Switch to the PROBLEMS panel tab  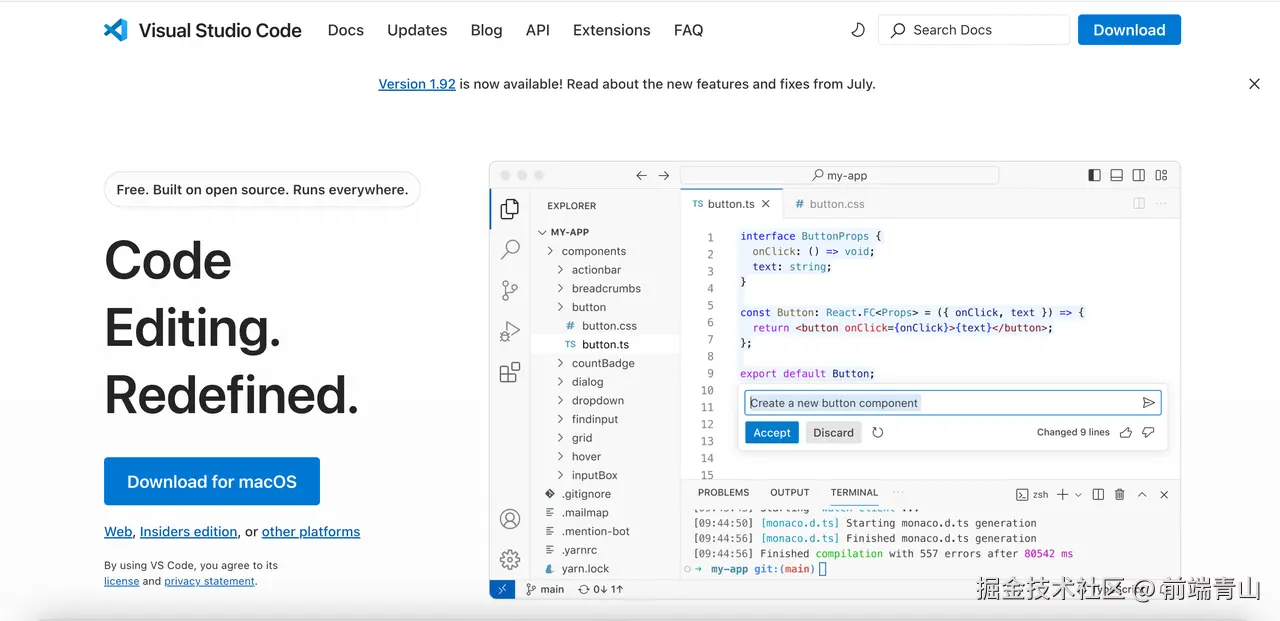pos(723,492)
